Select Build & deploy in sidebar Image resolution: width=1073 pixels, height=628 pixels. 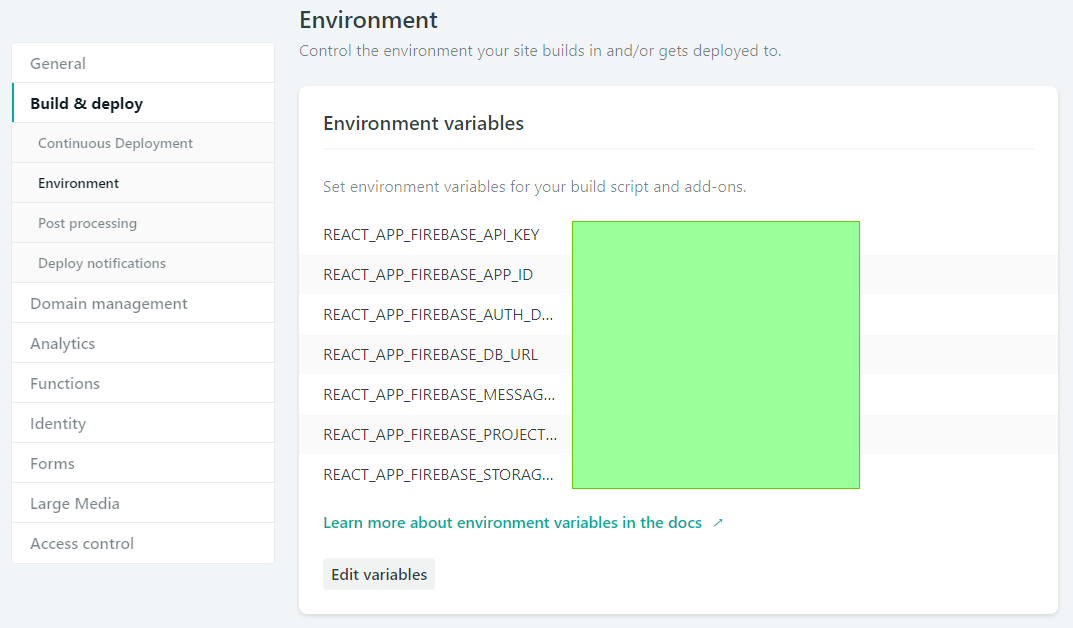pyautogui.click(x=143, y=103)
